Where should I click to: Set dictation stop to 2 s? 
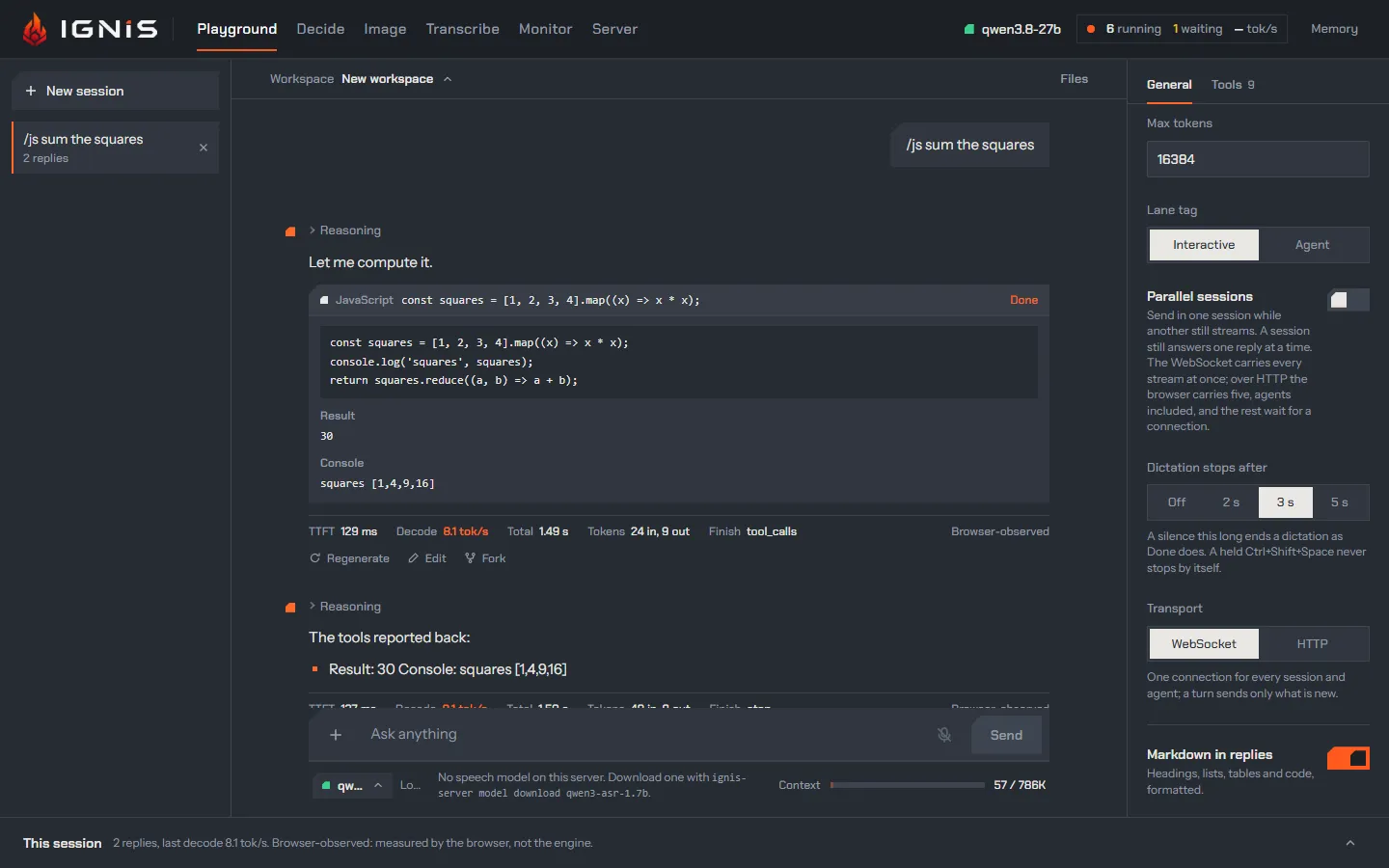click(x=1231, y=502)
